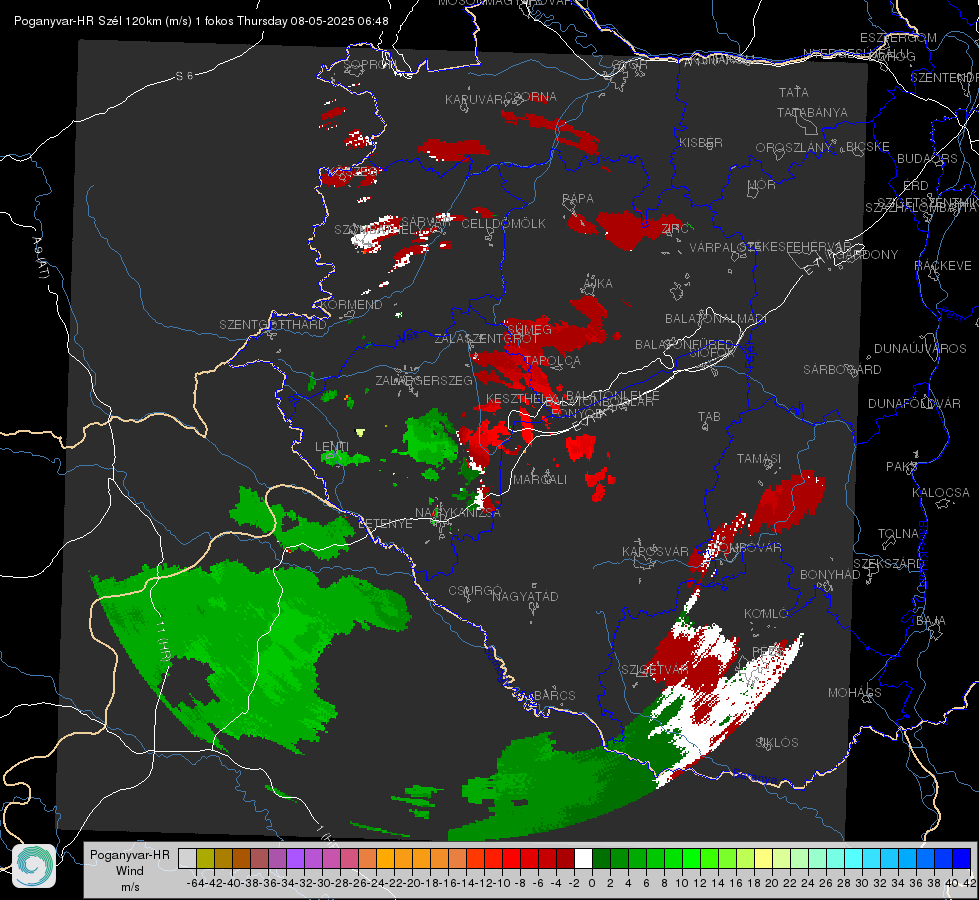The width and height of the screenshot is (979, 900).
Task: Click the PAKS city label
Action: coord(902,467)
